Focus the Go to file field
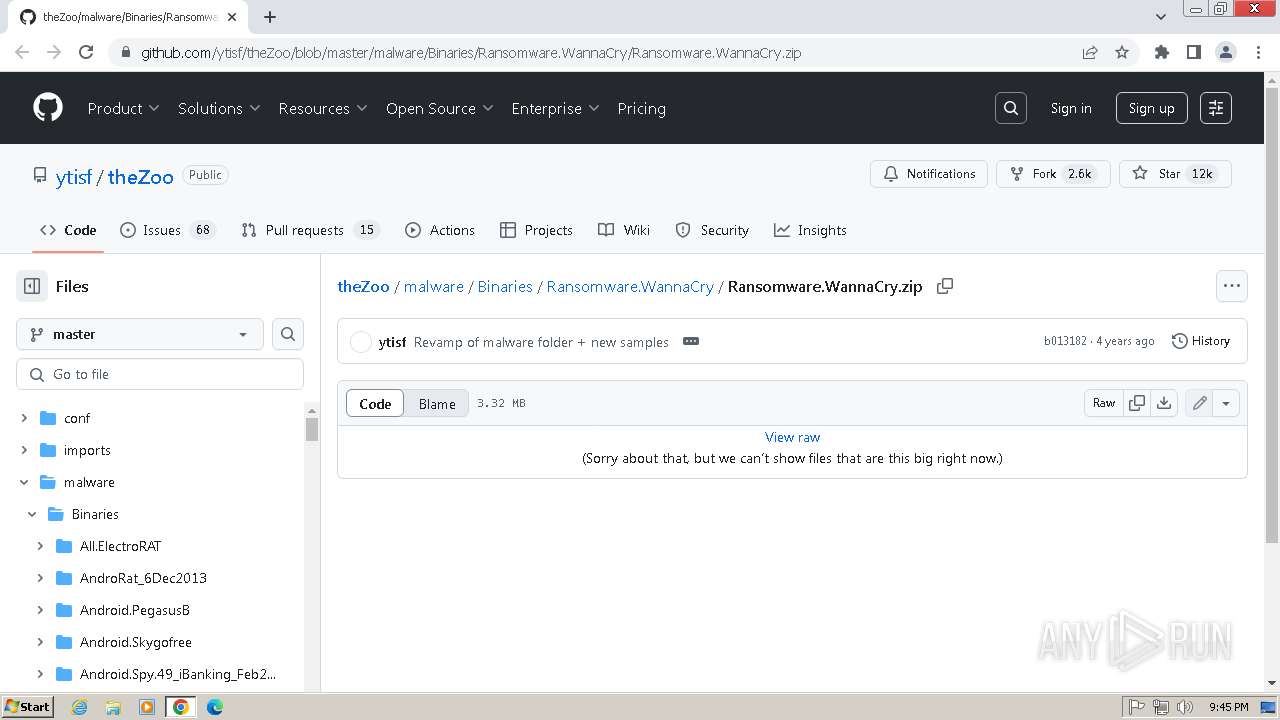 [x=160, y=374]
